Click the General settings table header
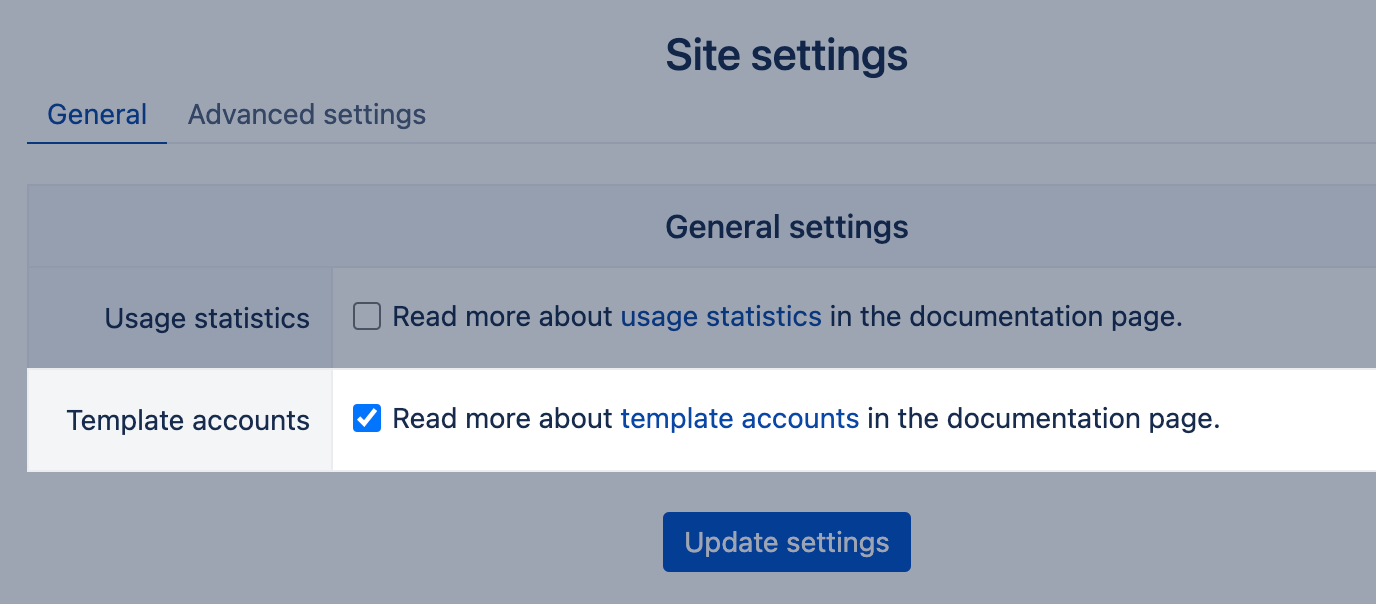The image size is (1376, 604). [786, 227]
